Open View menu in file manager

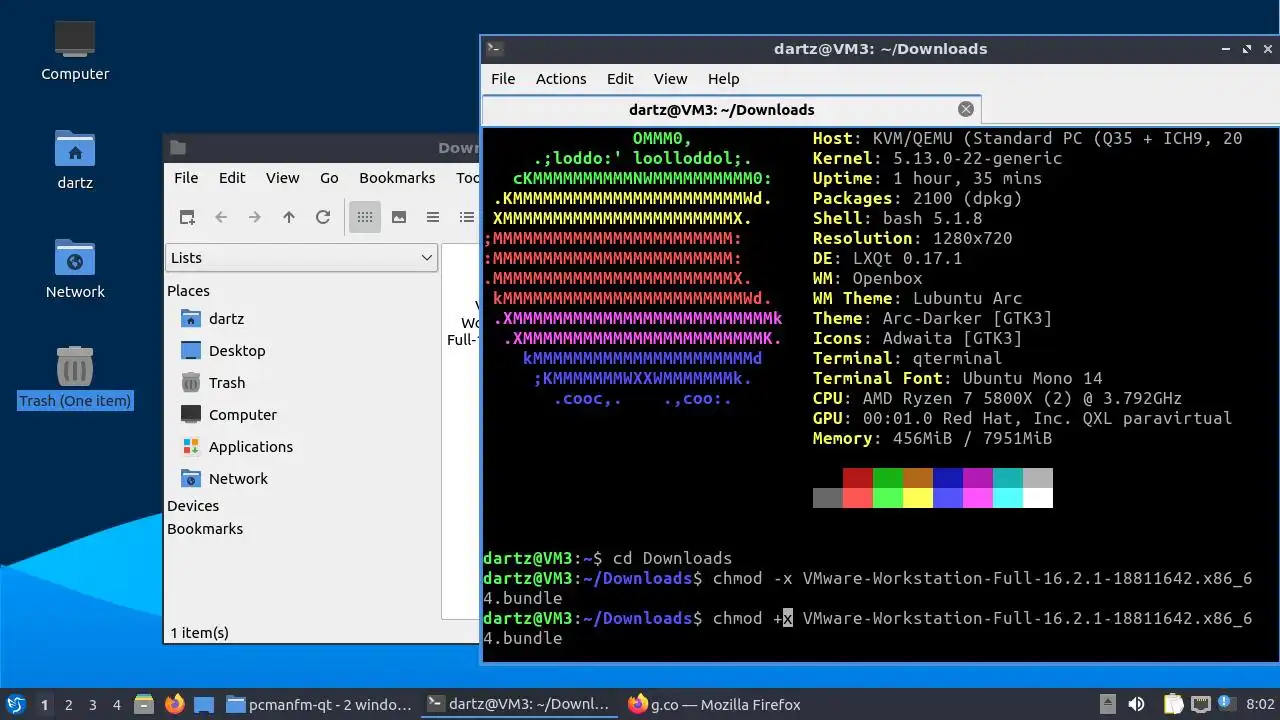282,178
